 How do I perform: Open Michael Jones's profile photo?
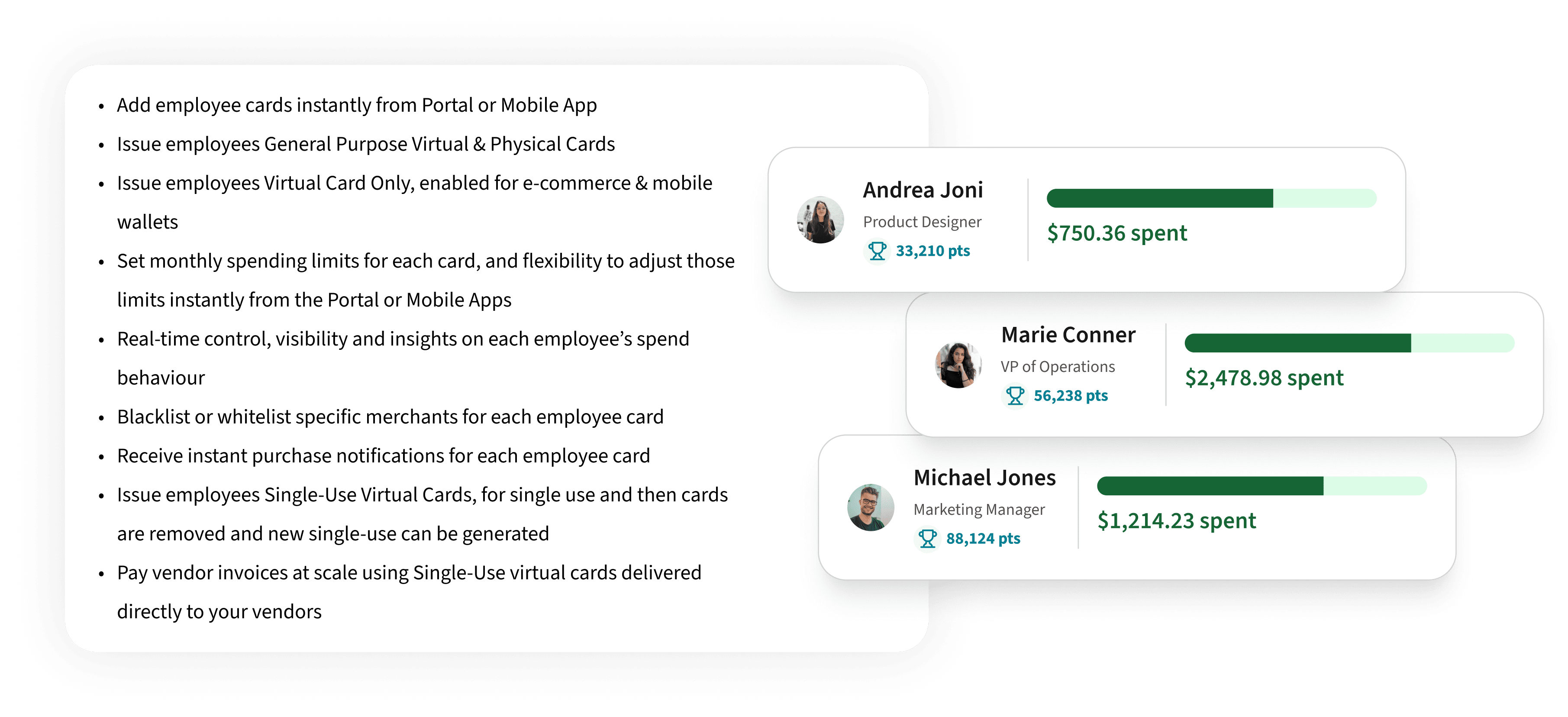click(871, 507)
